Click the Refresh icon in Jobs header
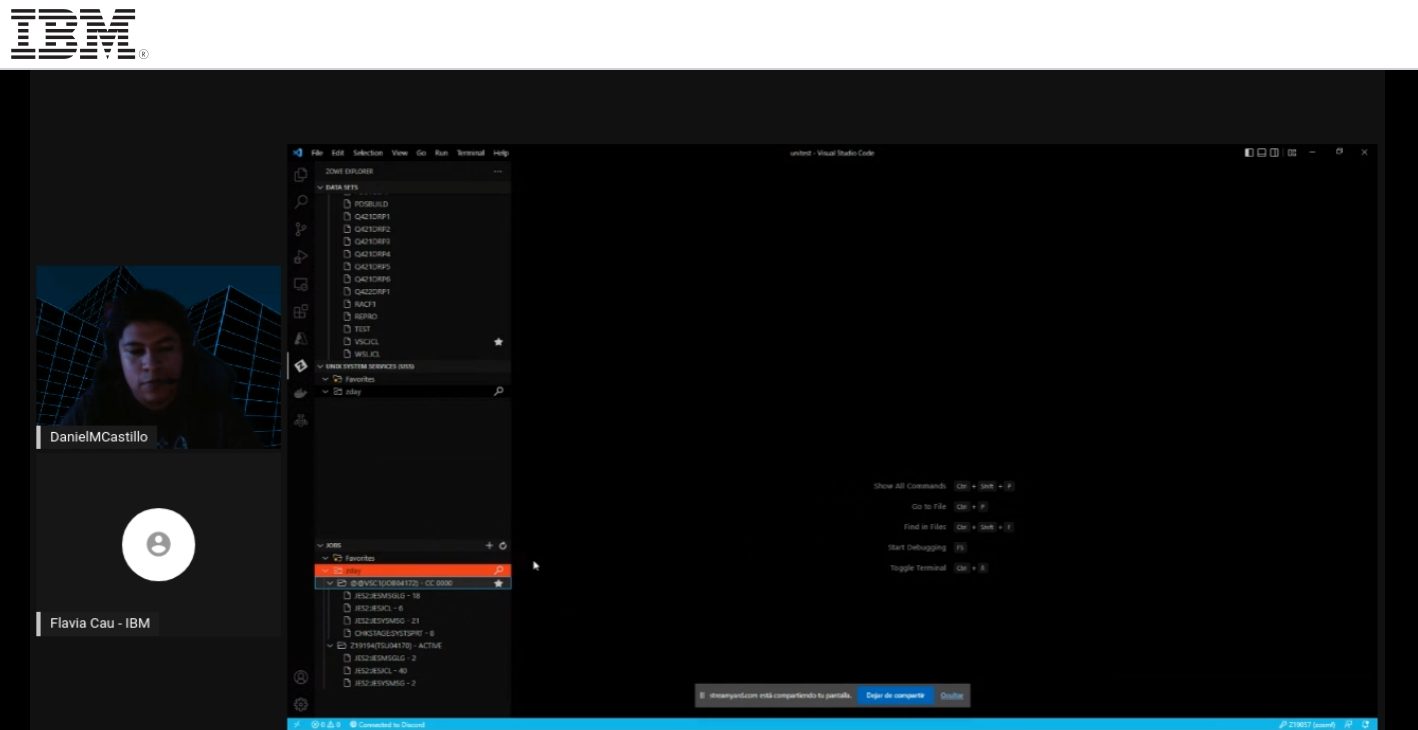Image resolution: width=1418 pixels, height=730 pixels. (x=503, y=546)
